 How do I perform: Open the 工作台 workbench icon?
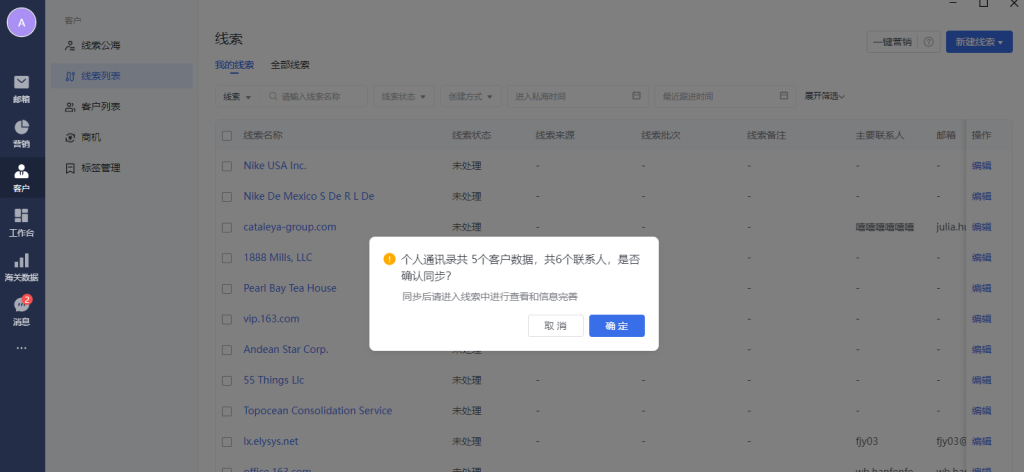tap(21, 222)
